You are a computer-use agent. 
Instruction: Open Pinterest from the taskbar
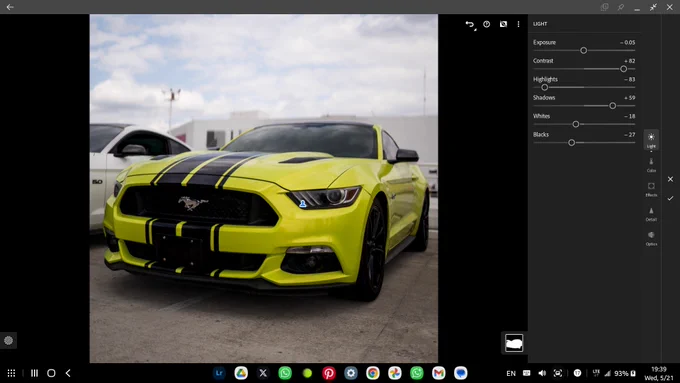pos(329,373)
